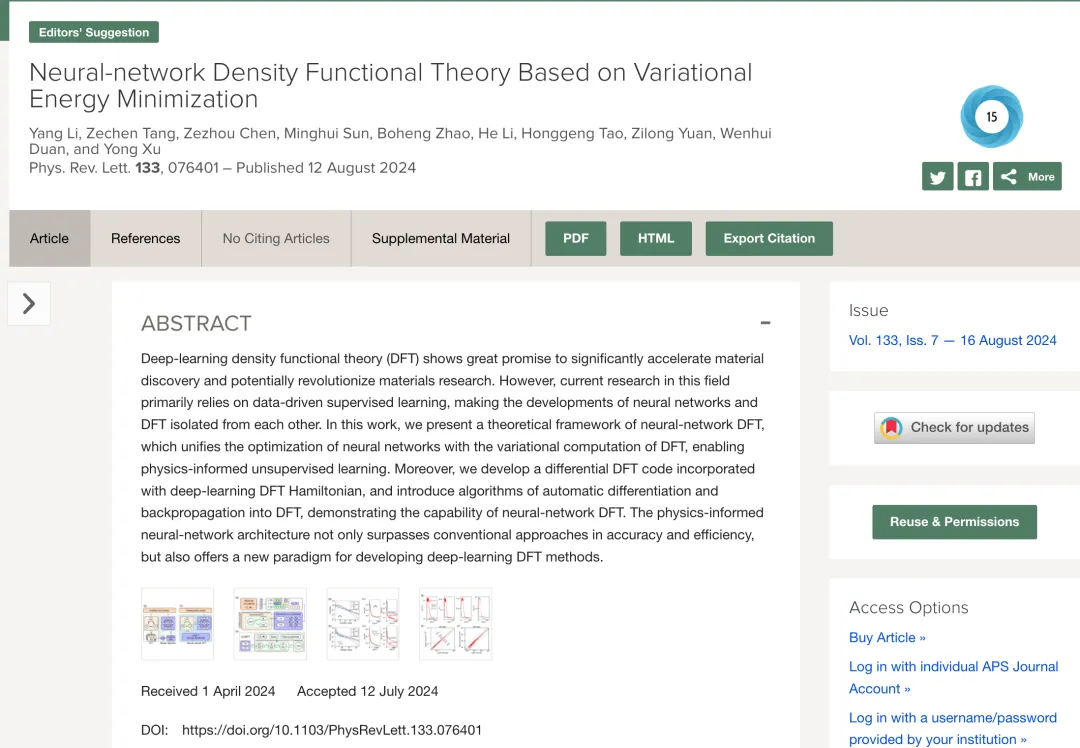Open the first figure thumbnail
Screen dimensions: 1080x748
[178, 624]
